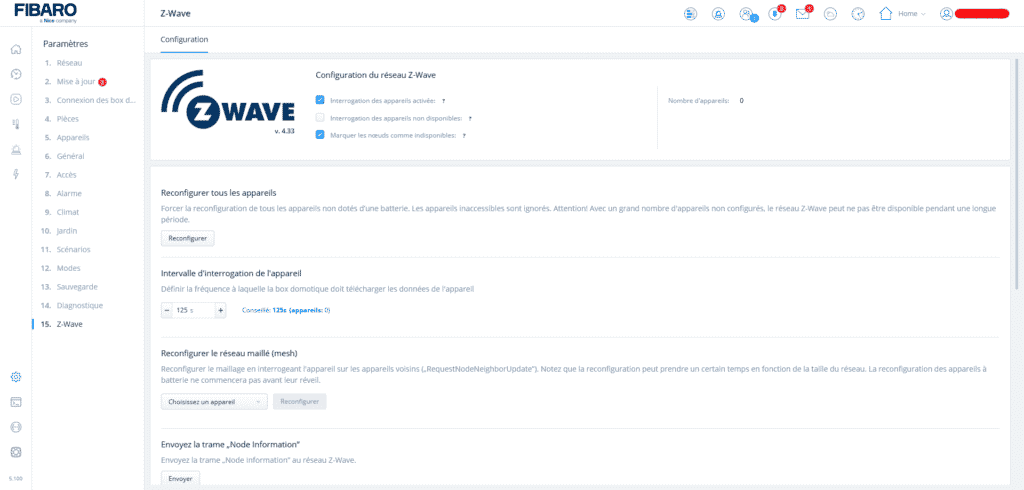
Task: Open the users icon with blue badge
Action: [748, 14]
